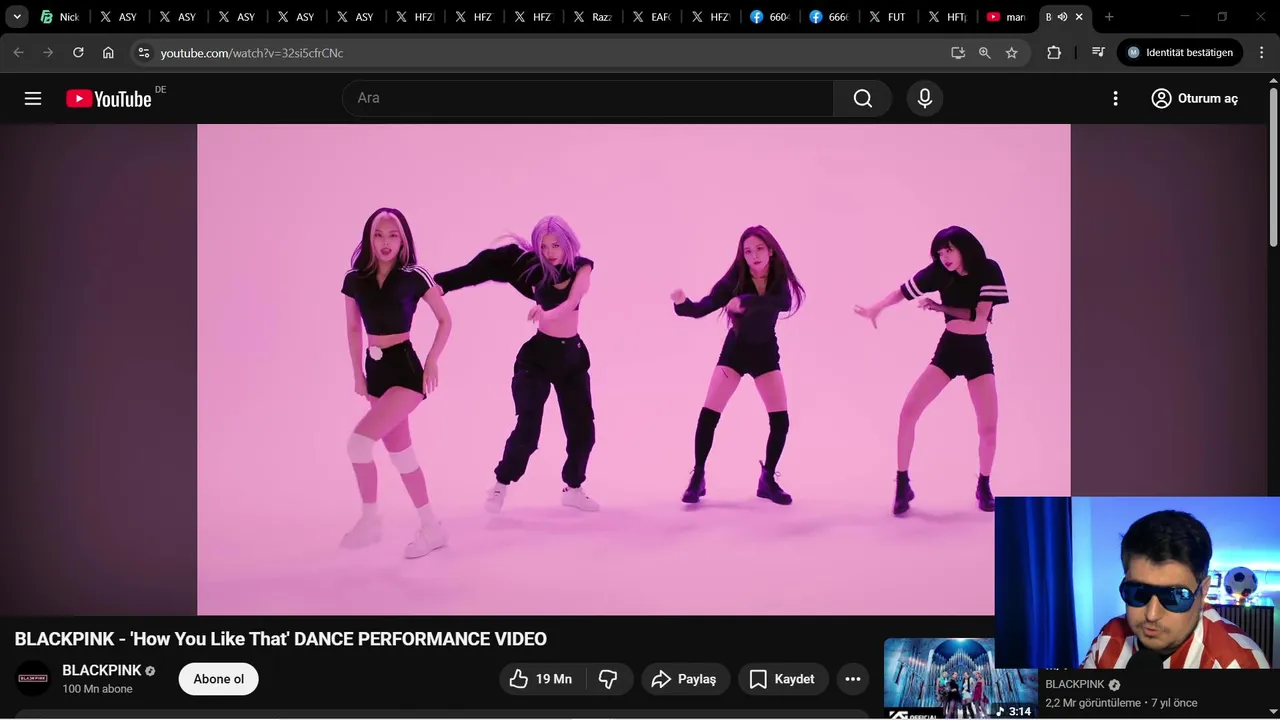Click Identität bestätigen profile button
Image resolution: width=1280 pixels, height=720 pixels.
click(1179, 52)
